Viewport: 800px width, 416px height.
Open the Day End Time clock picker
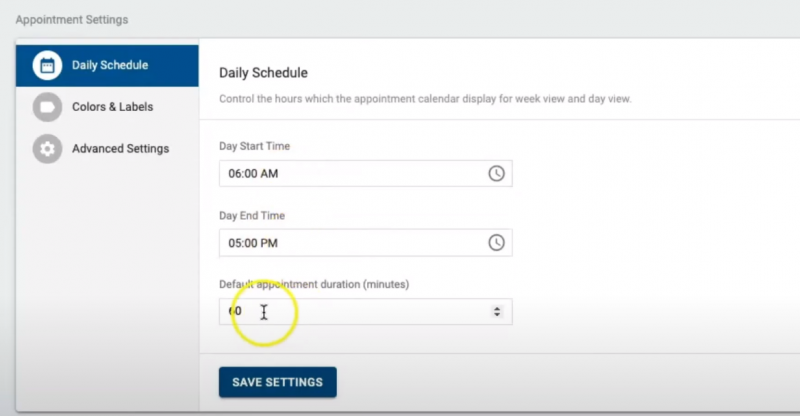point(496,242)
